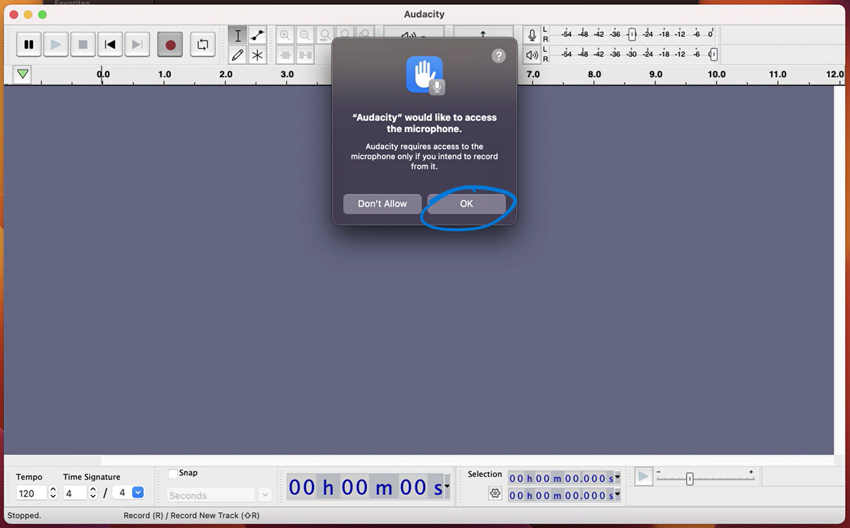
Task: Click the Trim audio outside selection icon
Action: [285, 55]
